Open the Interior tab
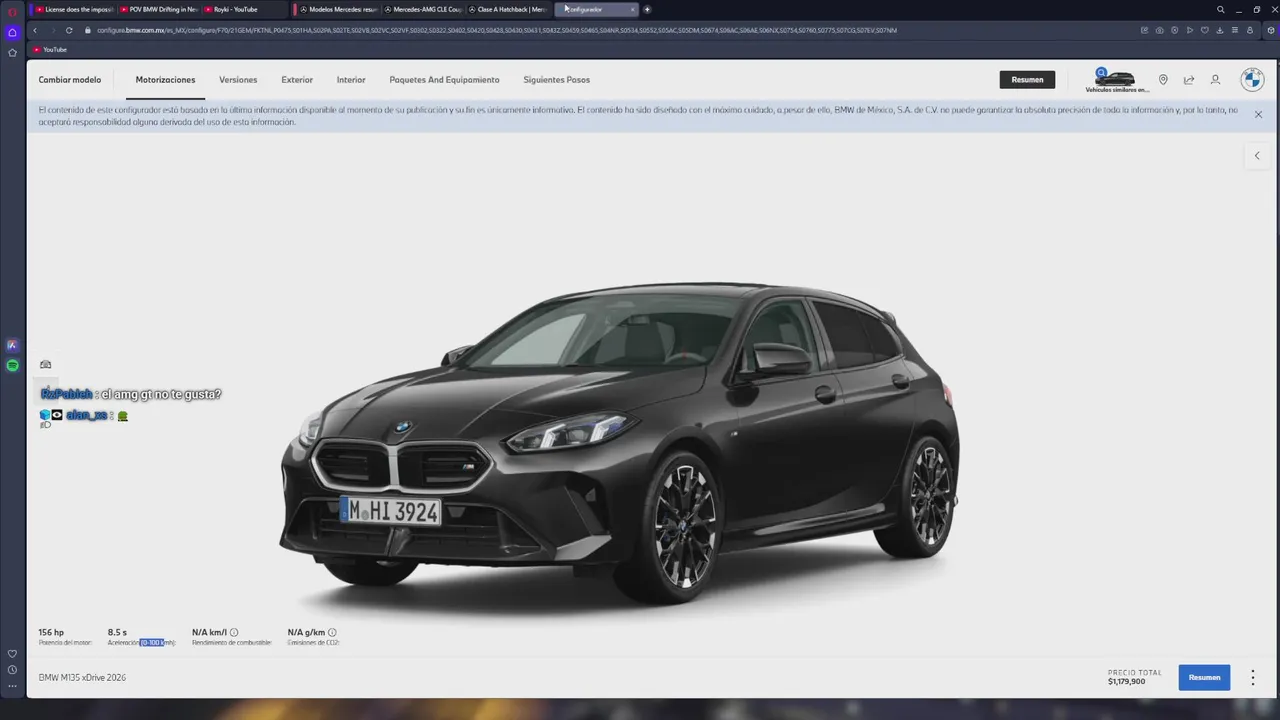1280x720 pixels. point(351,80)
